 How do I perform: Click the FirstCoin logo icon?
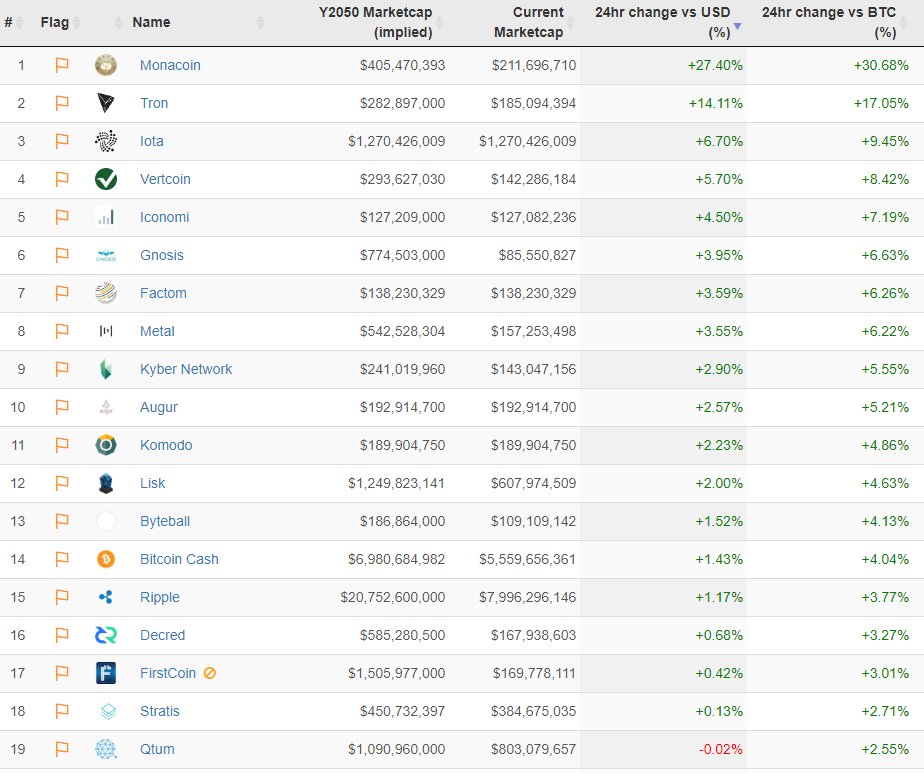106,673
